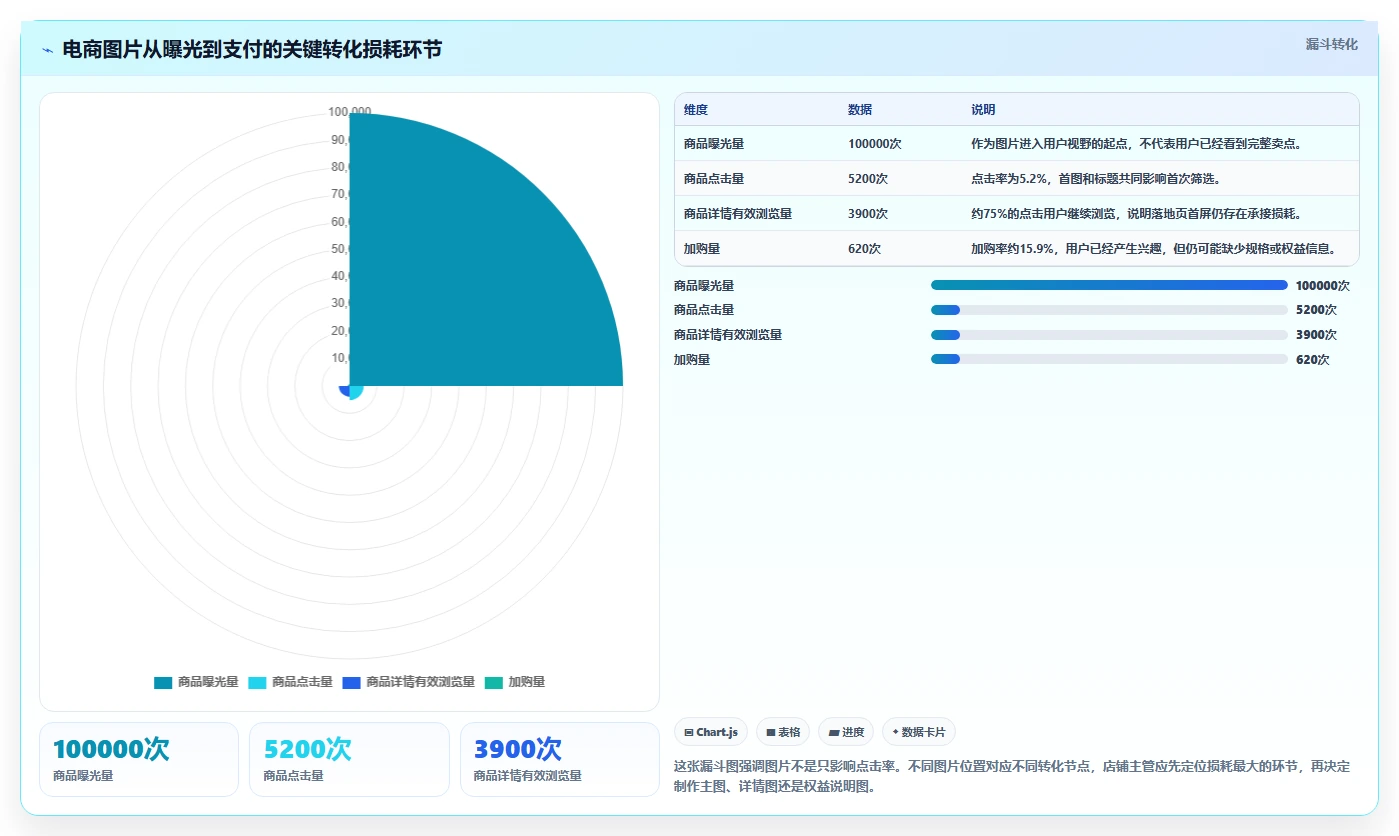Click the 商品详情有效浏览量 progress bar

click(1109, 335)
